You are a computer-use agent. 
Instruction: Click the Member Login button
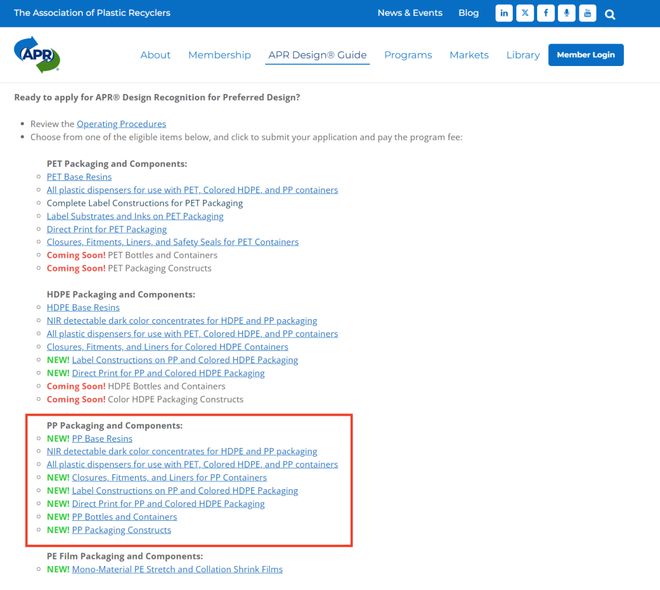click(x=586, y=55)
